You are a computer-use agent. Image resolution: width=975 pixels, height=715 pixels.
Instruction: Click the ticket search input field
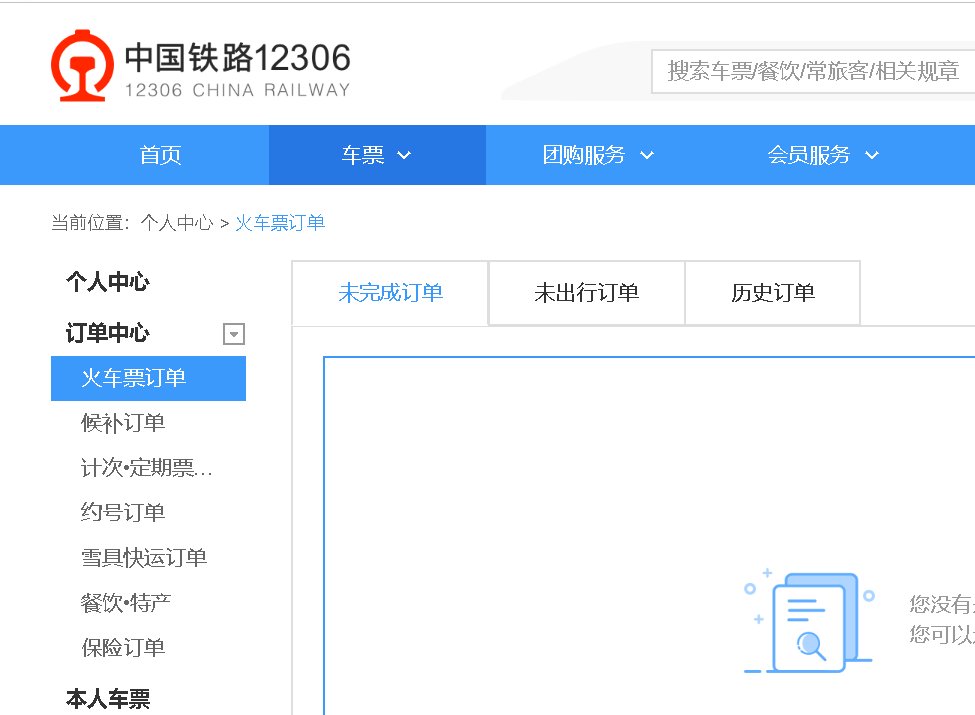(x=810, y=71)
